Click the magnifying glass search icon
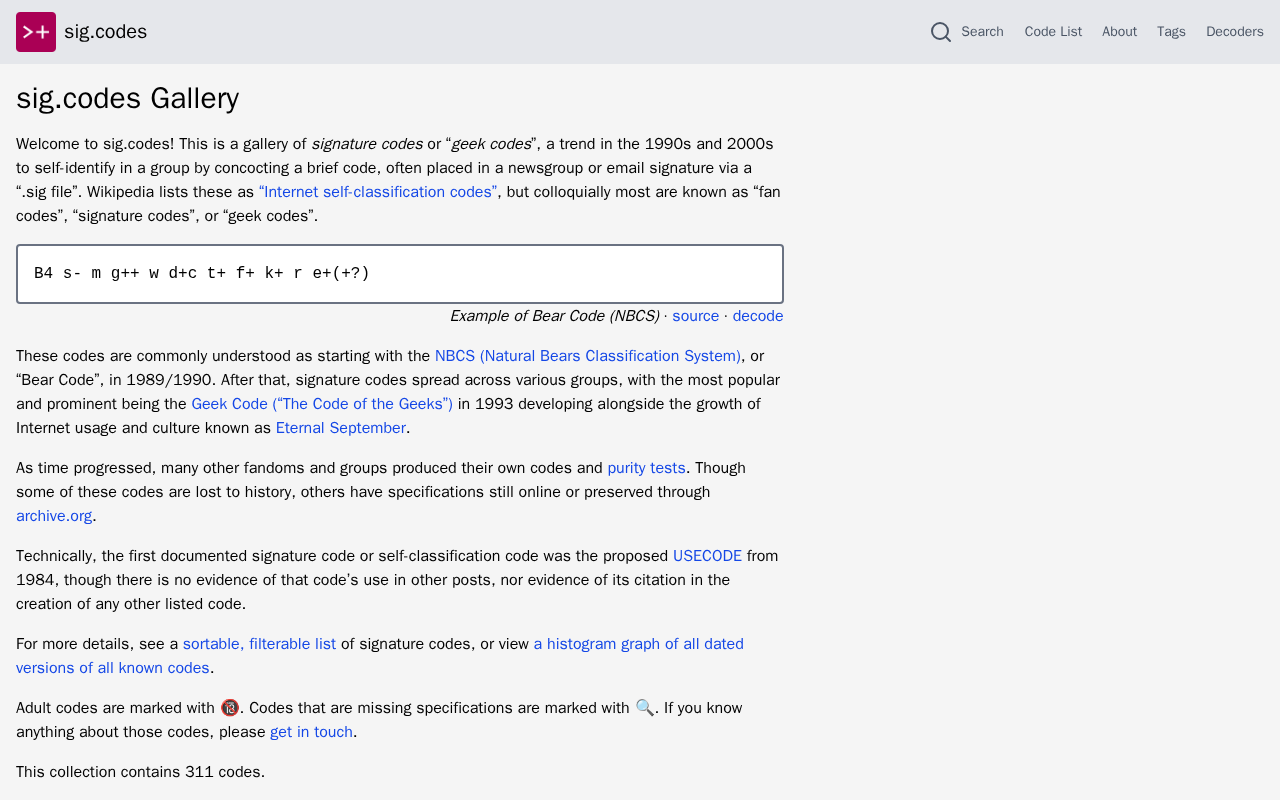Viewport: 1280px width, 800px height. (x=941, y=32)
